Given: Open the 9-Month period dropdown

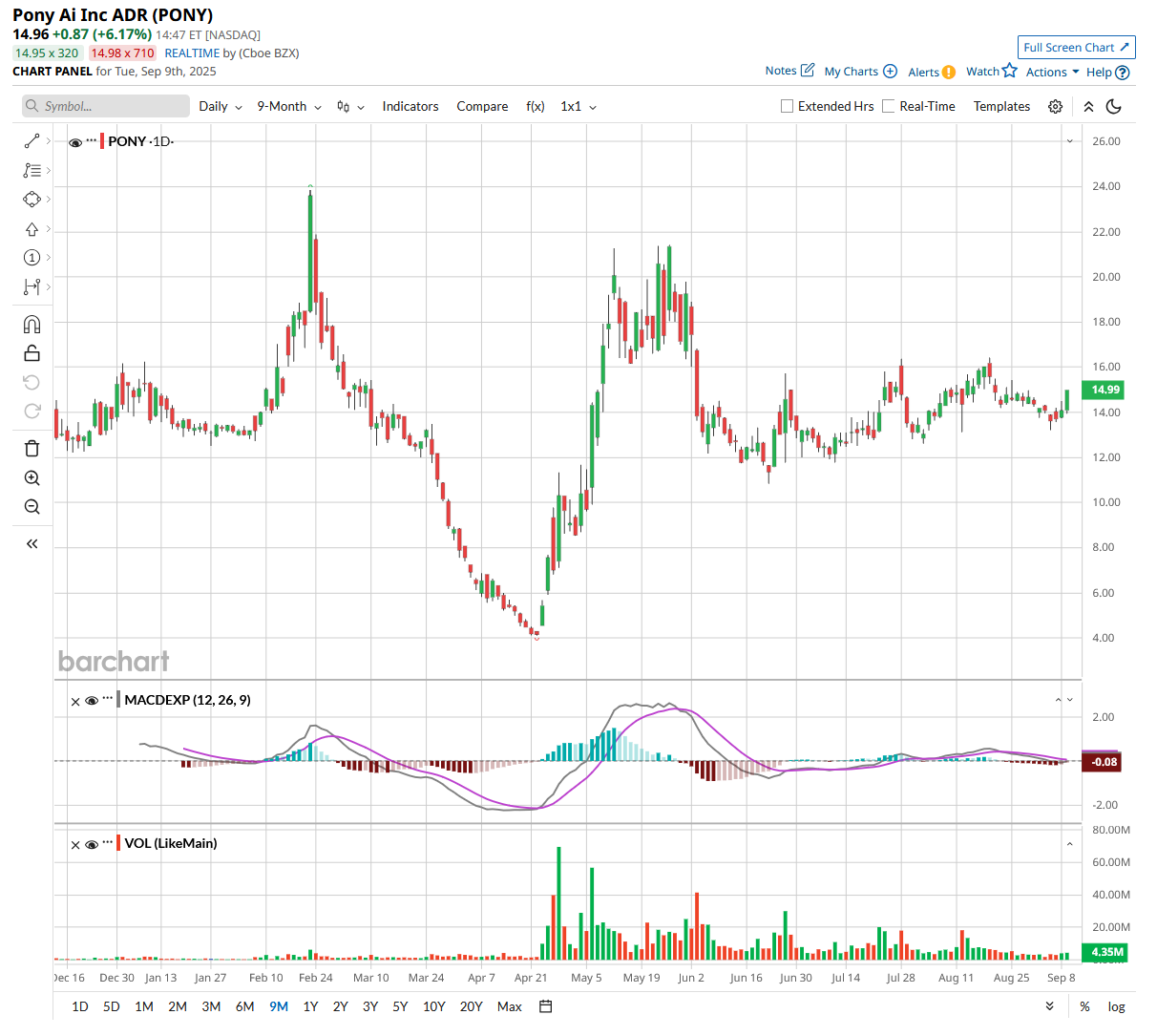Looking at the screenshot, I should (289, 106).
